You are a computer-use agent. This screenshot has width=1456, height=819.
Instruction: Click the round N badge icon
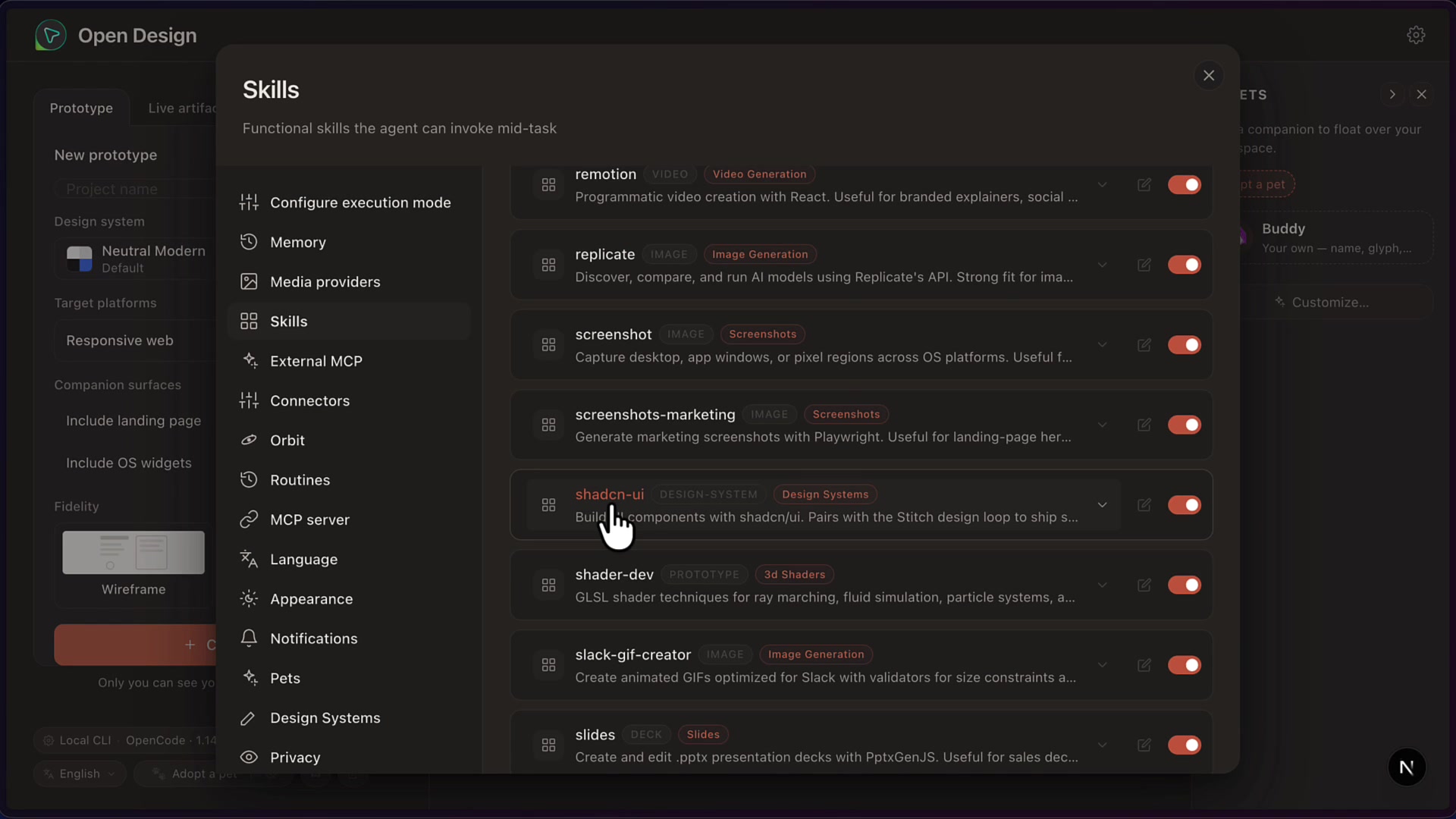[x=1407, y=767]
